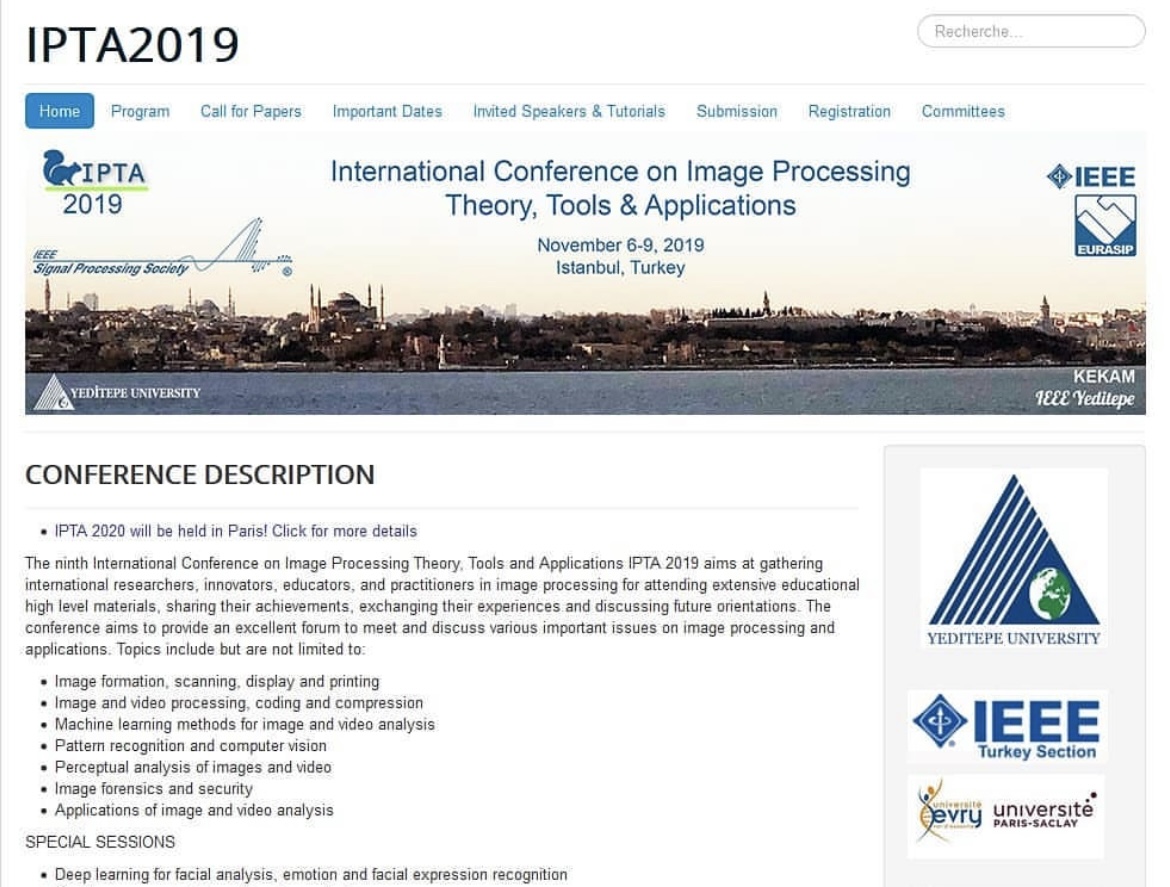
Task: Select the Home tab
Action: coord(59,111)
